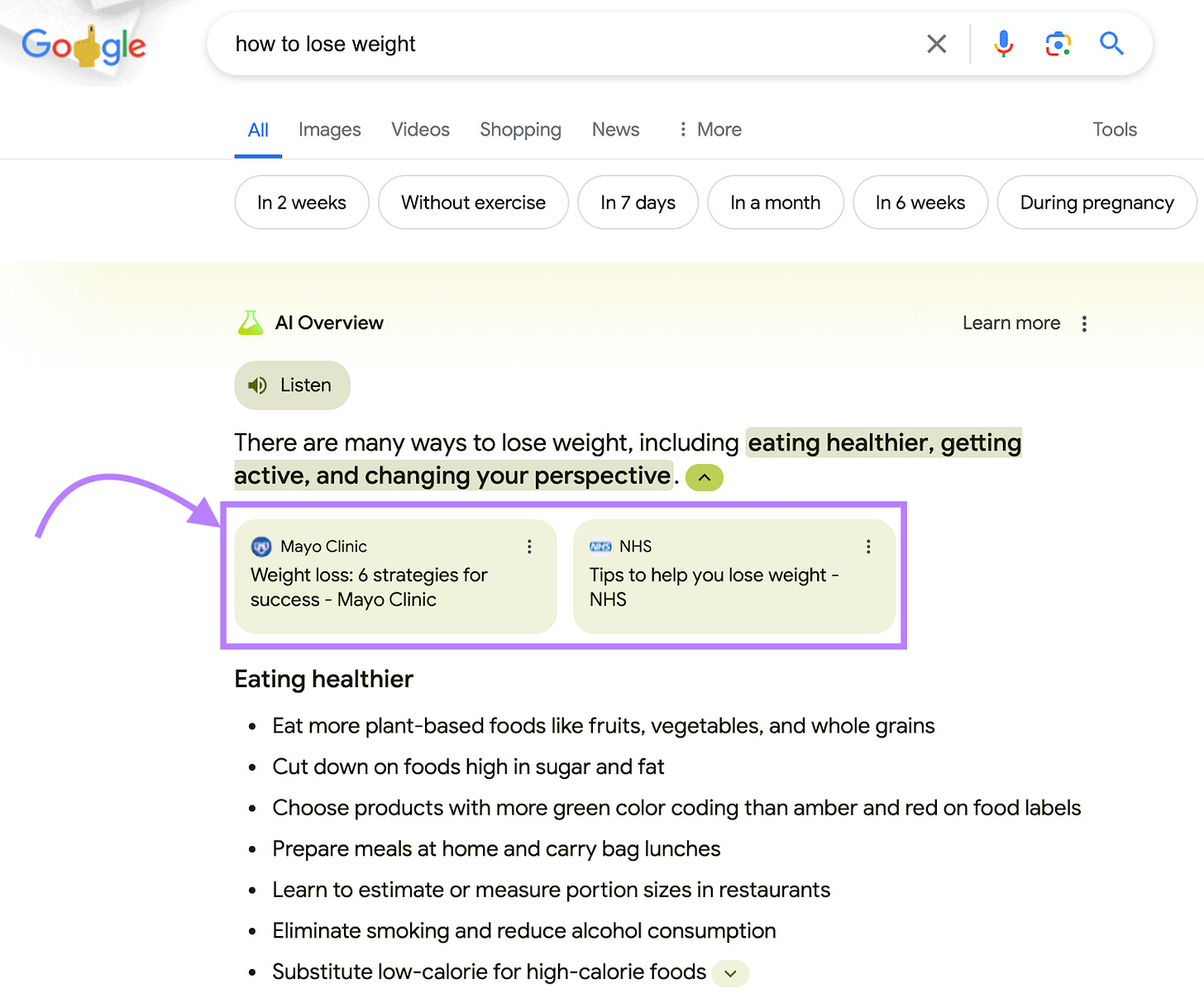Click 'Eat more plant-based foods' bullet
Screen dimensions: 1204x1003
pos(604,726)
